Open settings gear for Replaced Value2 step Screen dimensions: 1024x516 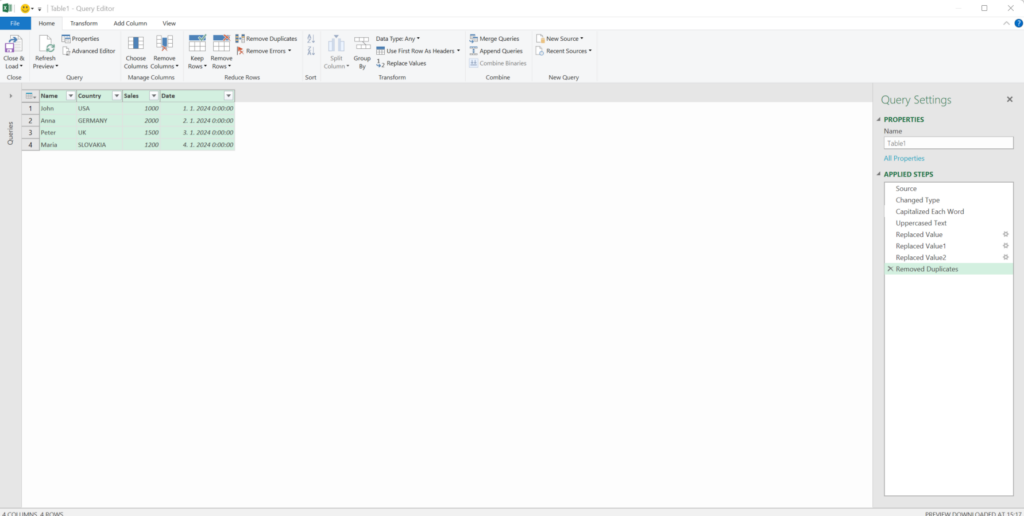(1006, 257)
